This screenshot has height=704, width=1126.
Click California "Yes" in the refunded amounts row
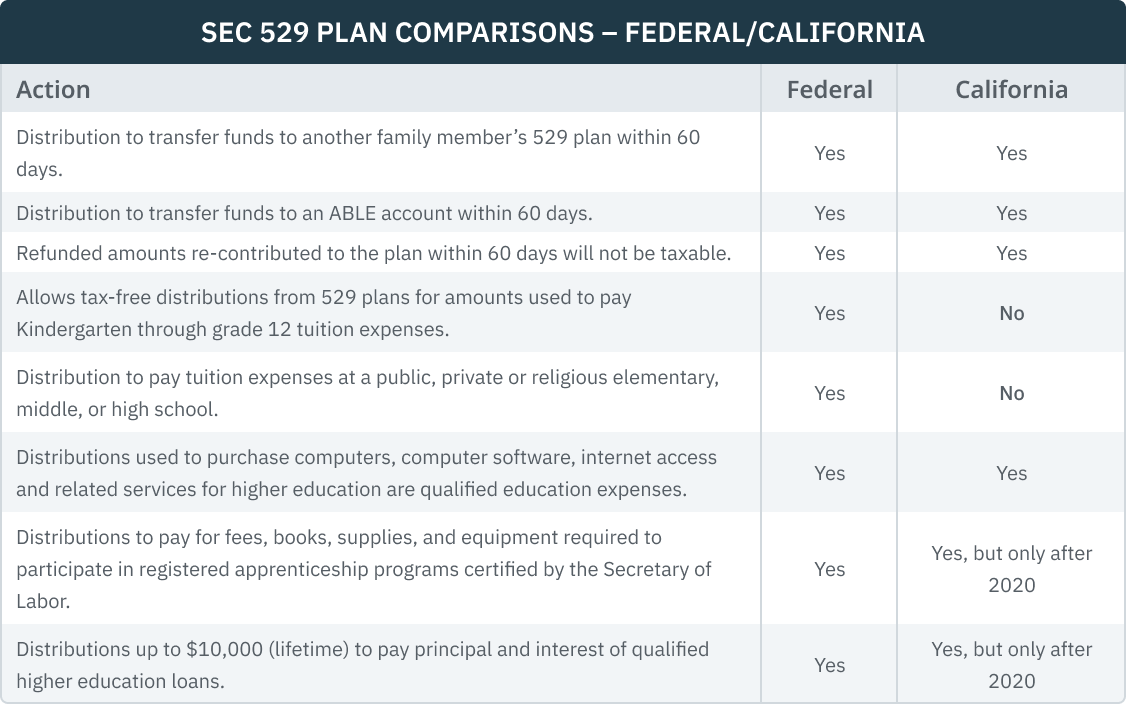(1011, 253)
